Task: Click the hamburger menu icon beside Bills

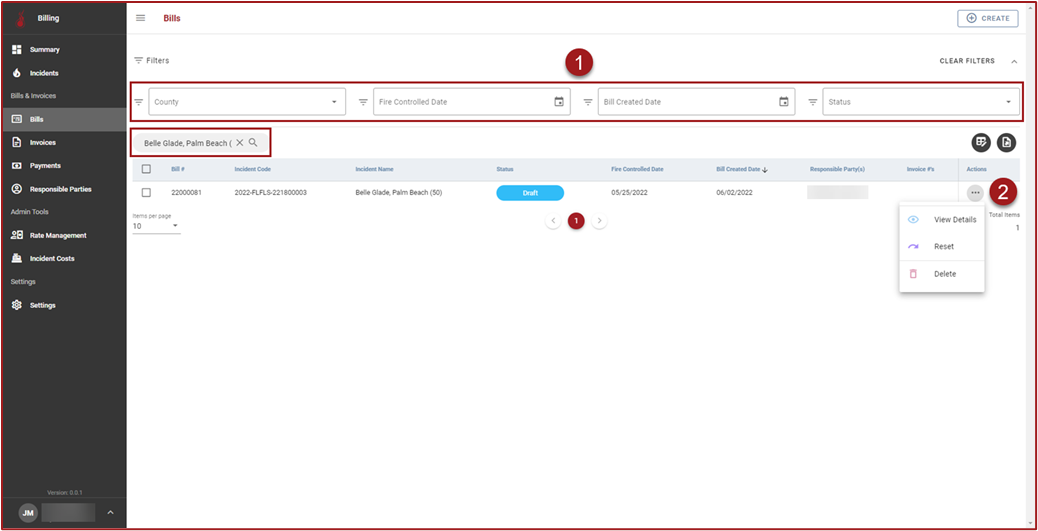Action: pos(140,18)
